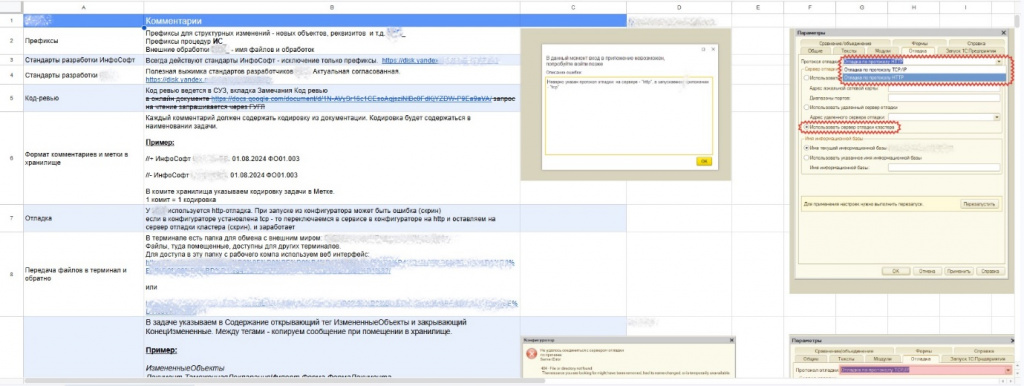Select 'Использовать сервер отладки кластера' radio button
The height and width of the screenshot is (386, 1024).
[x=807, y=127]
